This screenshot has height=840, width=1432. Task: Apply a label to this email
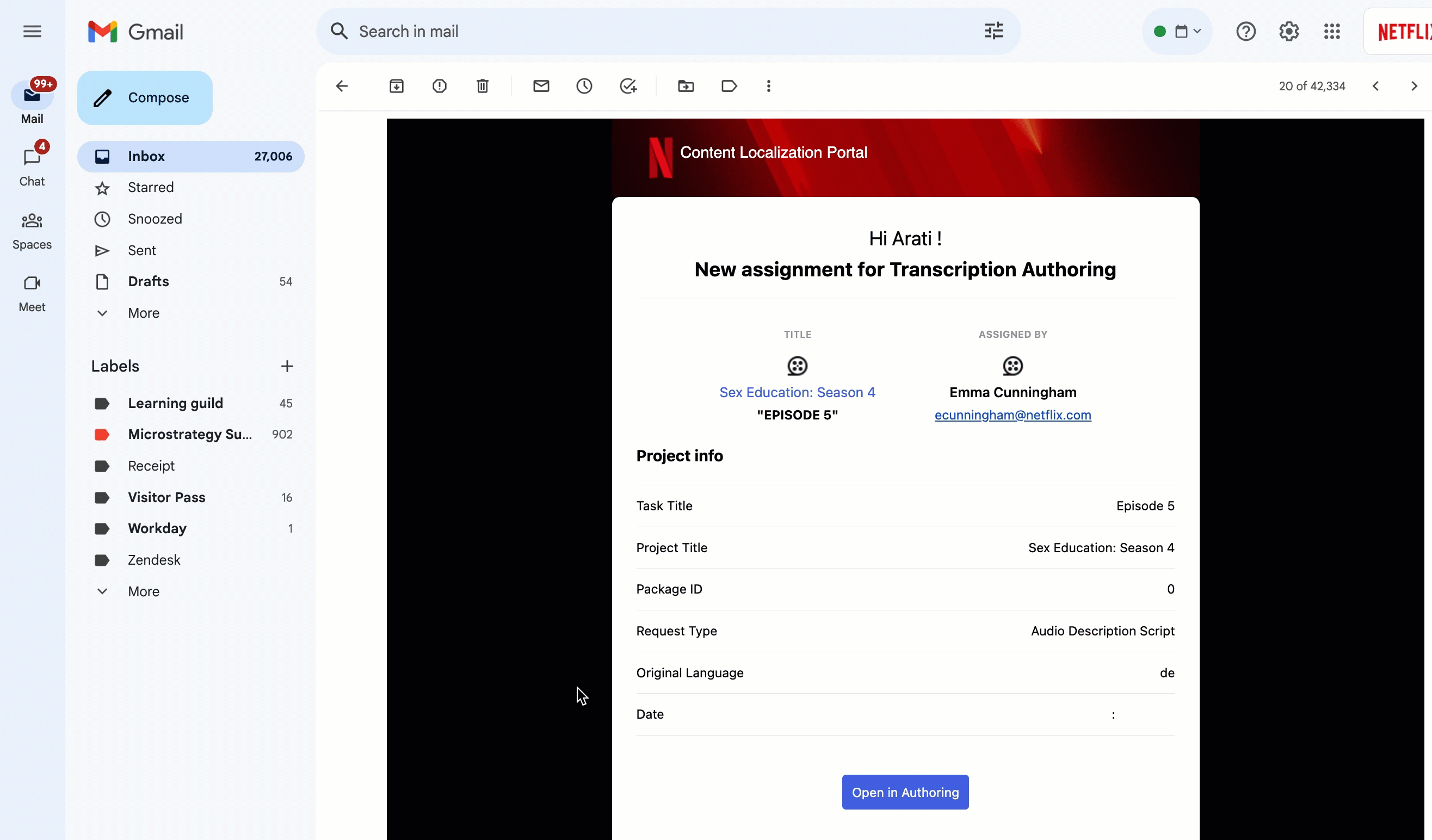click(729, 87)
